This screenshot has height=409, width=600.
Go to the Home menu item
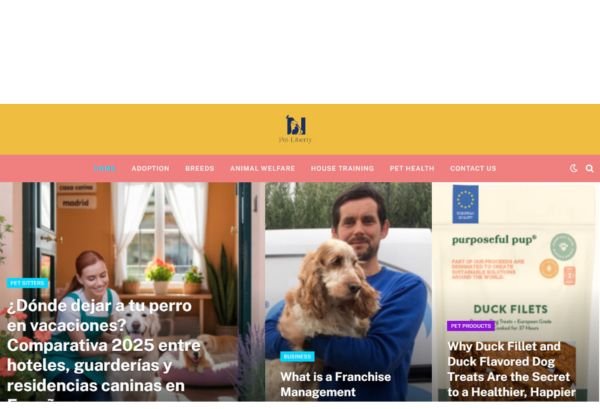click(x=104, y=168)
